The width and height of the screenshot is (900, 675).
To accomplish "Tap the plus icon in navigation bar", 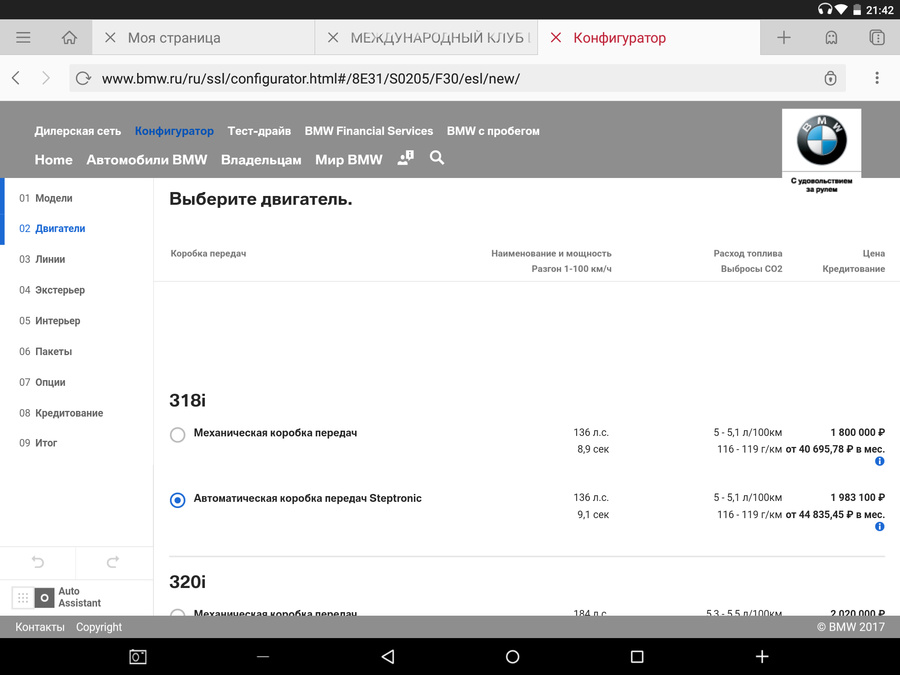I will tap(762, 657).
